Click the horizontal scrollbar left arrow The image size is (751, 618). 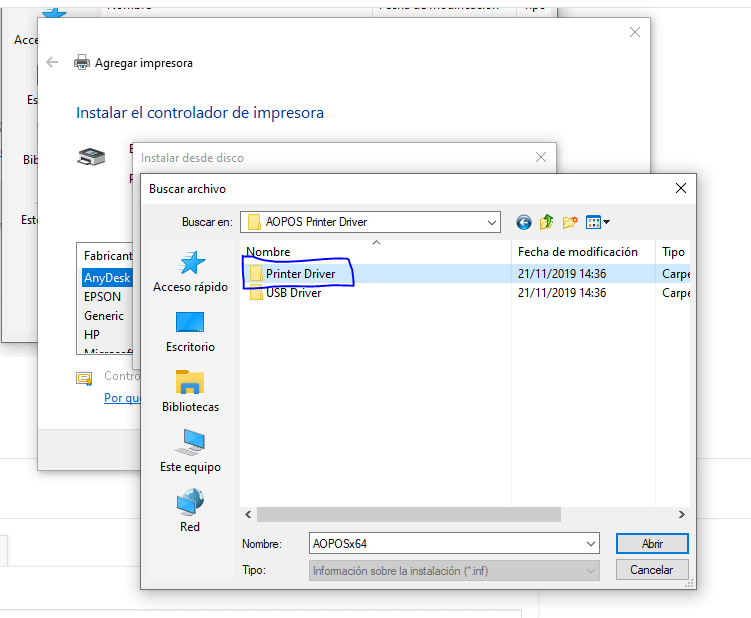(248, 515)
